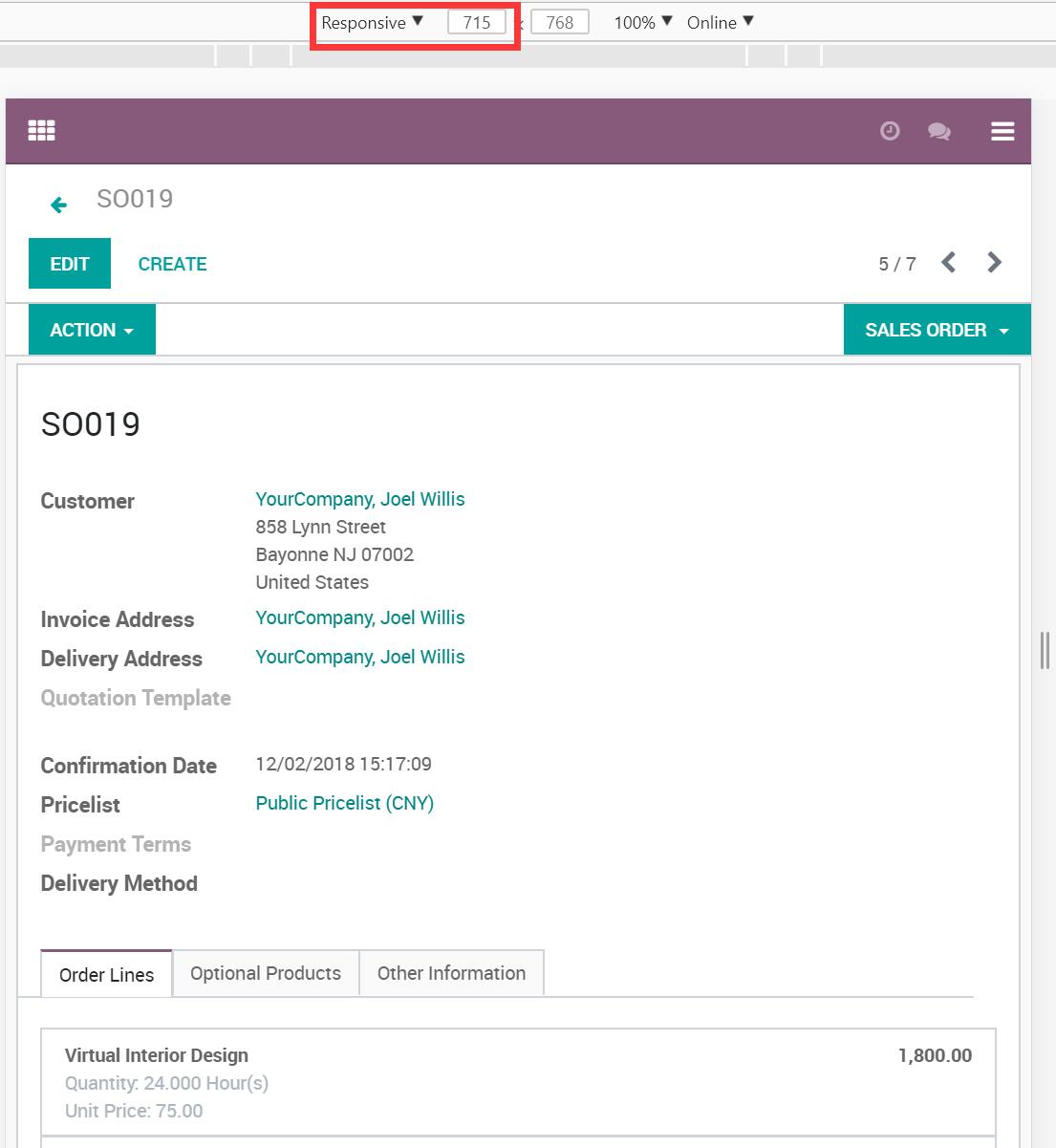1056x1148 pixels.
Task: Open the chat conversations icon
Action: click(938, 131)
